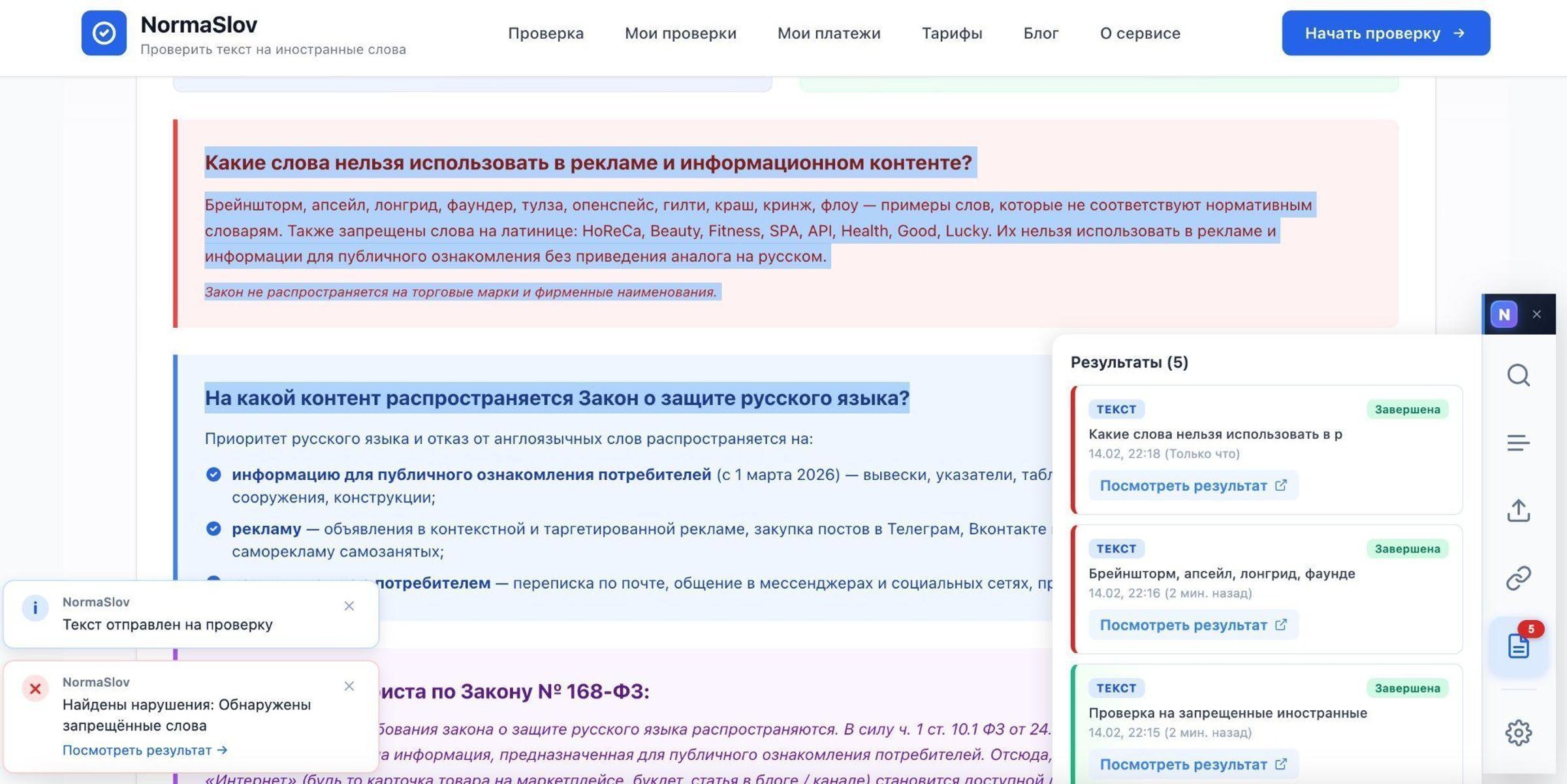Click the red error cross icon in notification
Screen dimensions: 1567x784
pyautogui.click(x=35, y=689)
